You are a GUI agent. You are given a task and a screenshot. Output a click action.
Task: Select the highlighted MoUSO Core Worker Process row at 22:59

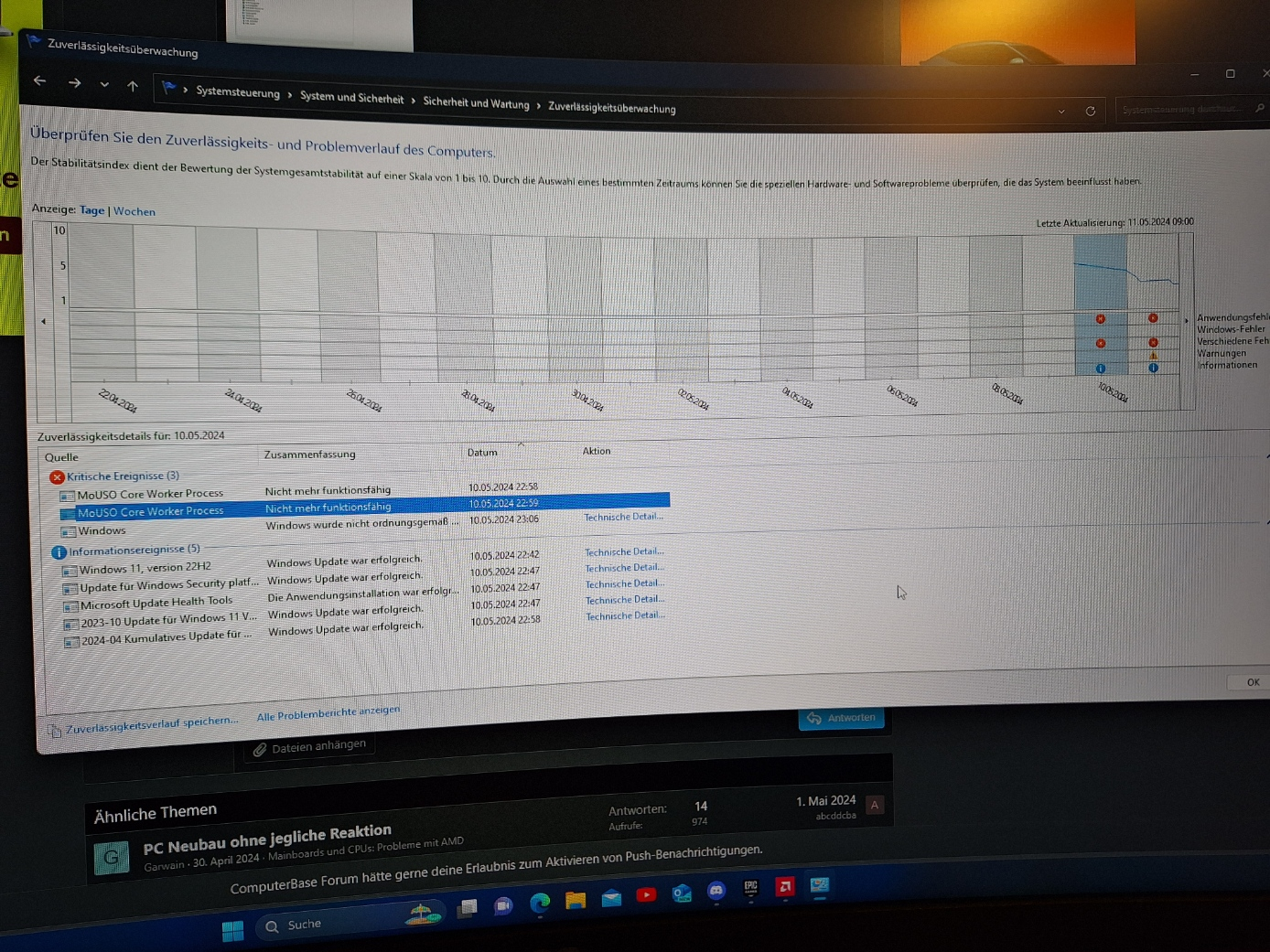click(363, 508)
